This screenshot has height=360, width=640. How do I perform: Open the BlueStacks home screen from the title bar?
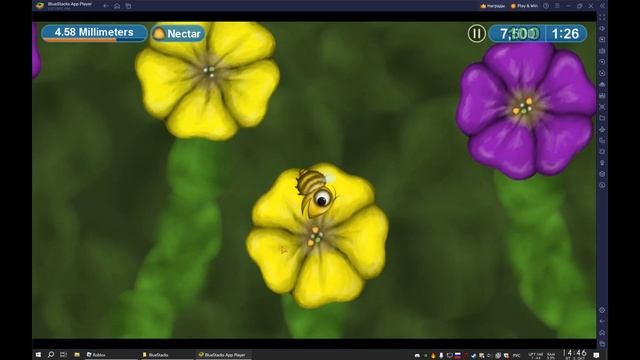point(117,6)
